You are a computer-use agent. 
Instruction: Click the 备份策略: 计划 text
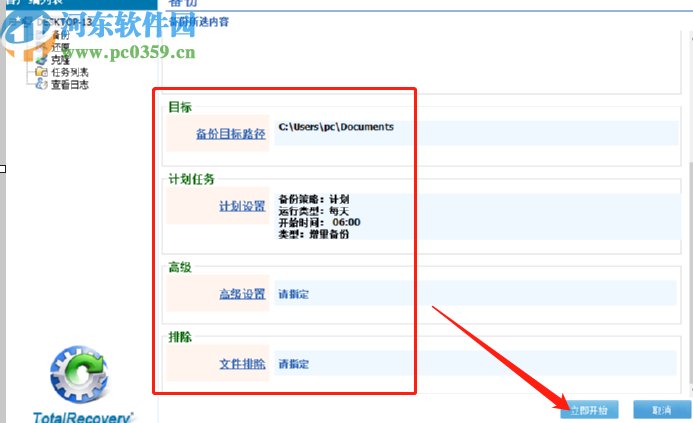pos(314,199)
